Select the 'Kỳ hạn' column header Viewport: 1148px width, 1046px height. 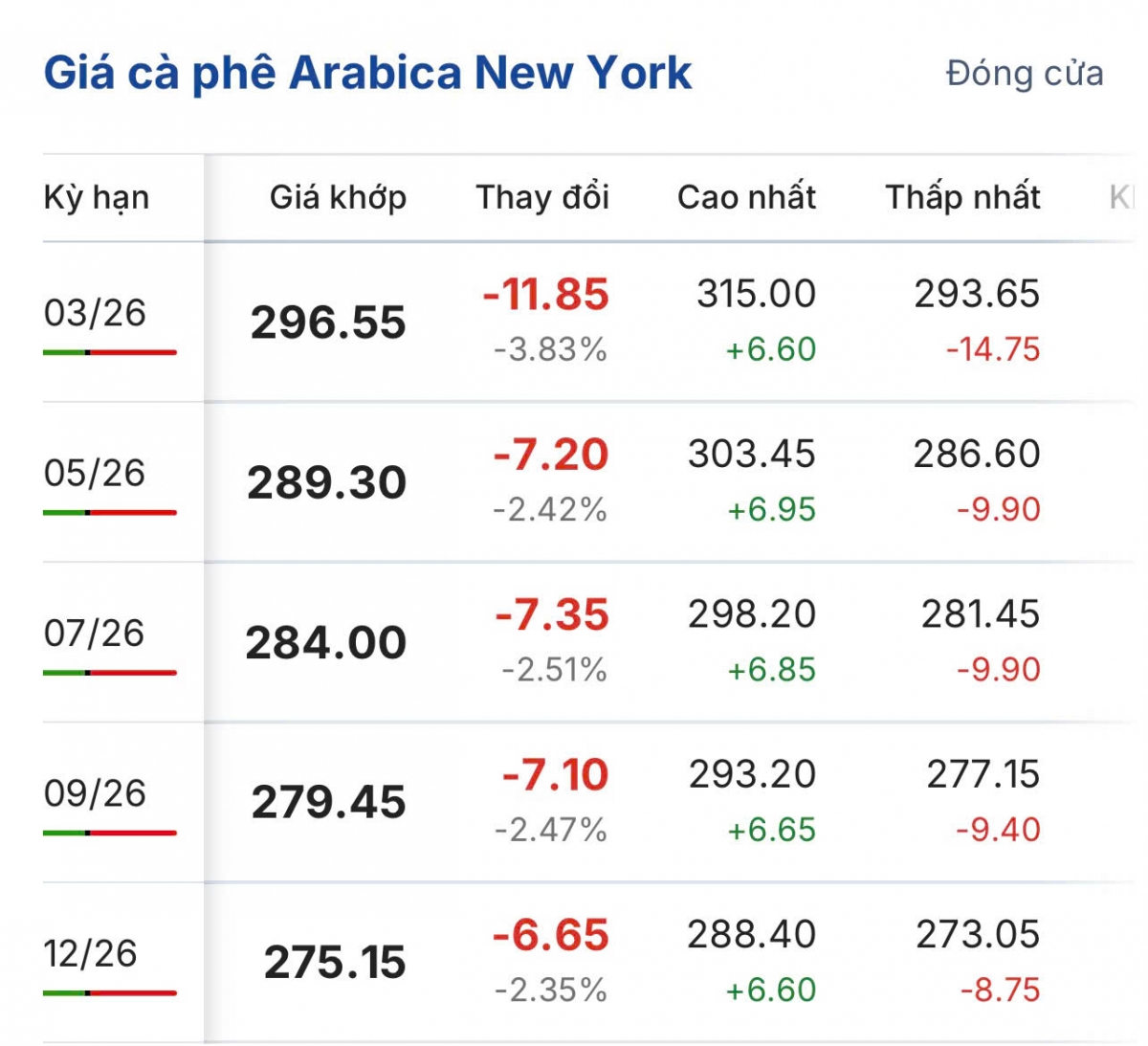[x=97, y=198]
